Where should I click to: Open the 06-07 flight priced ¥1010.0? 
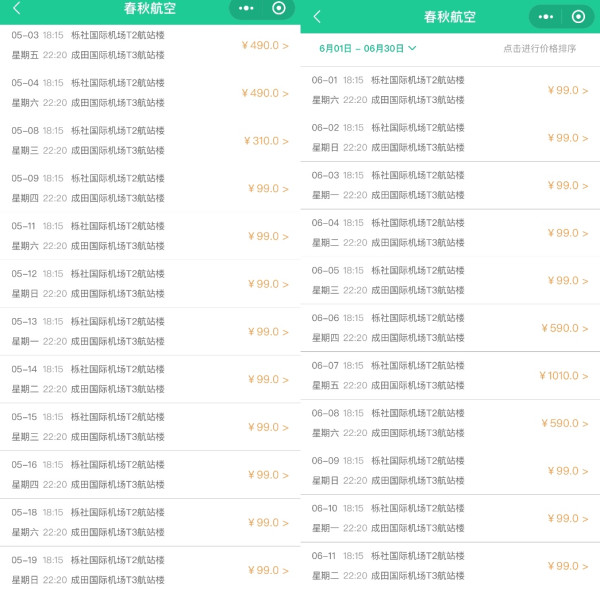[x=450, y=375]
